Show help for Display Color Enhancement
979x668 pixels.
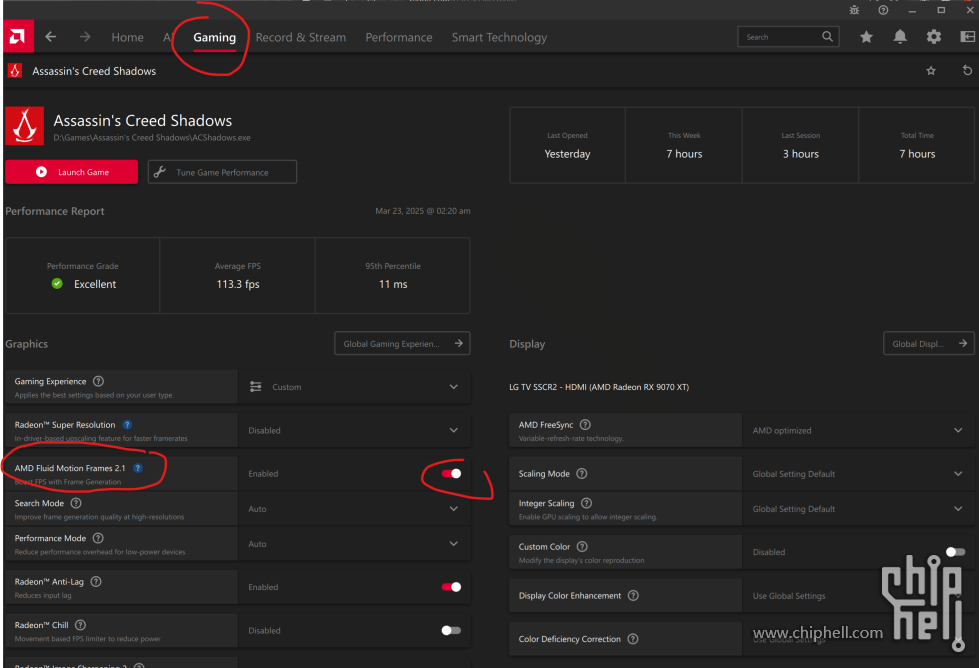633,595
